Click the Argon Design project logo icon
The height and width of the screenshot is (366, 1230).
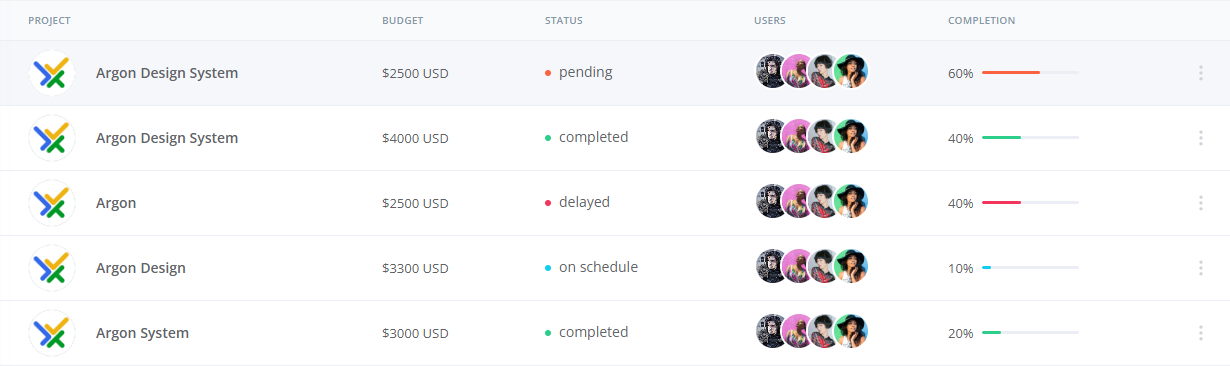52,268
